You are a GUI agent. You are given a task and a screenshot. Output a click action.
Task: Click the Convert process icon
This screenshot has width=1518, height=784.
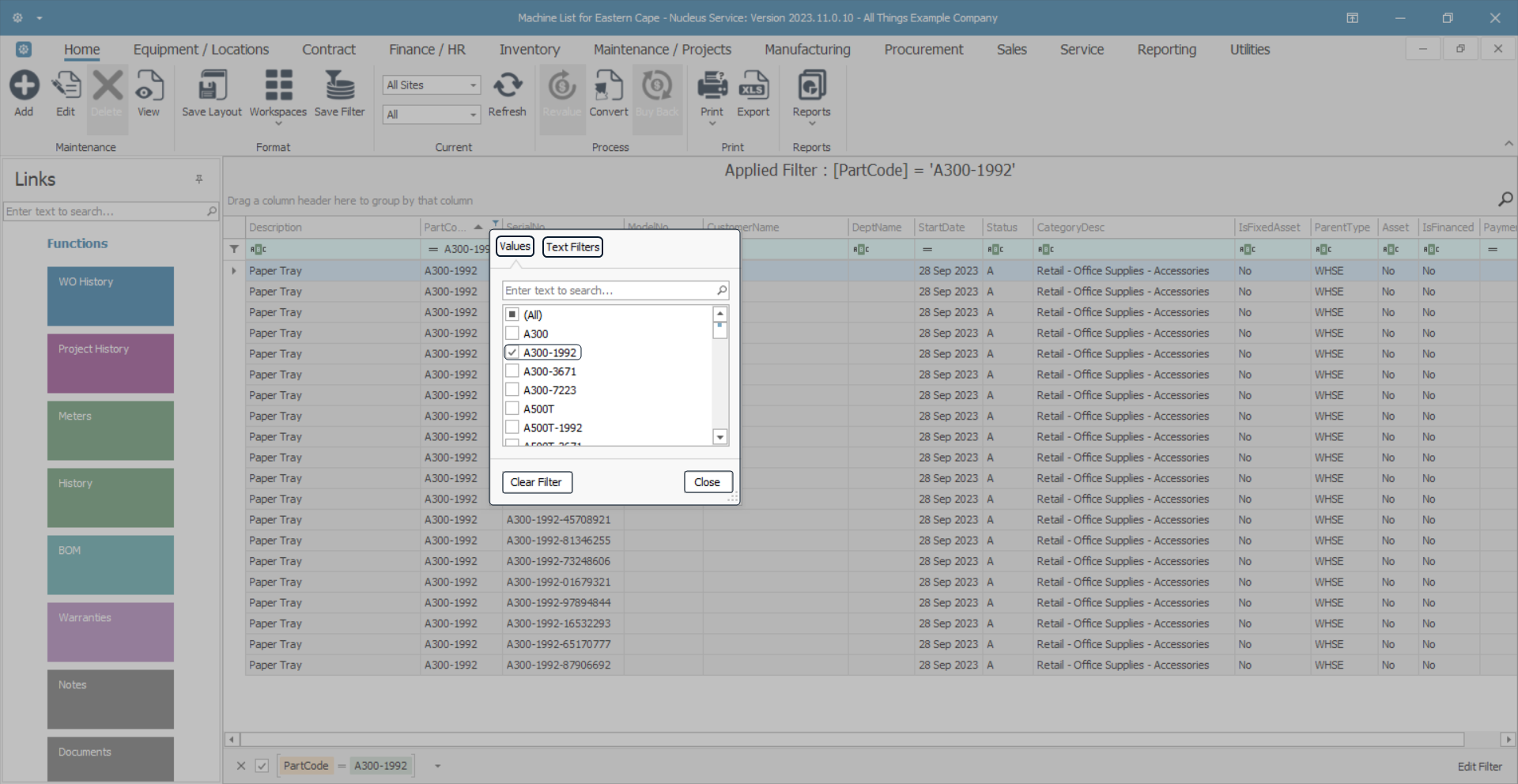coord(608,87)
